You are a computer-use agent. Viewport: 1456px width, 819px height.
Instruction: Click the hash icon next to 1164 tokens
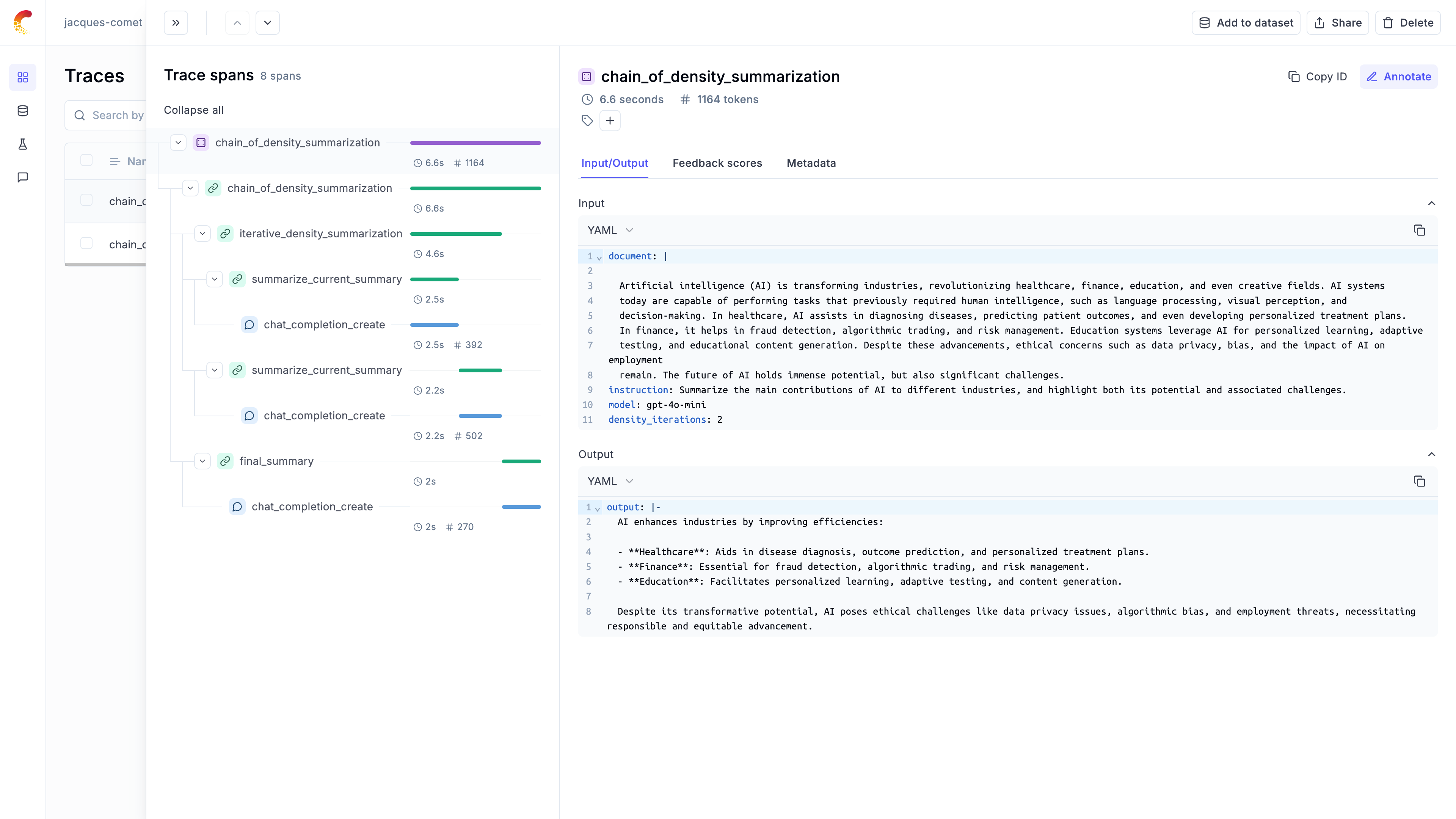coord(685,99)
